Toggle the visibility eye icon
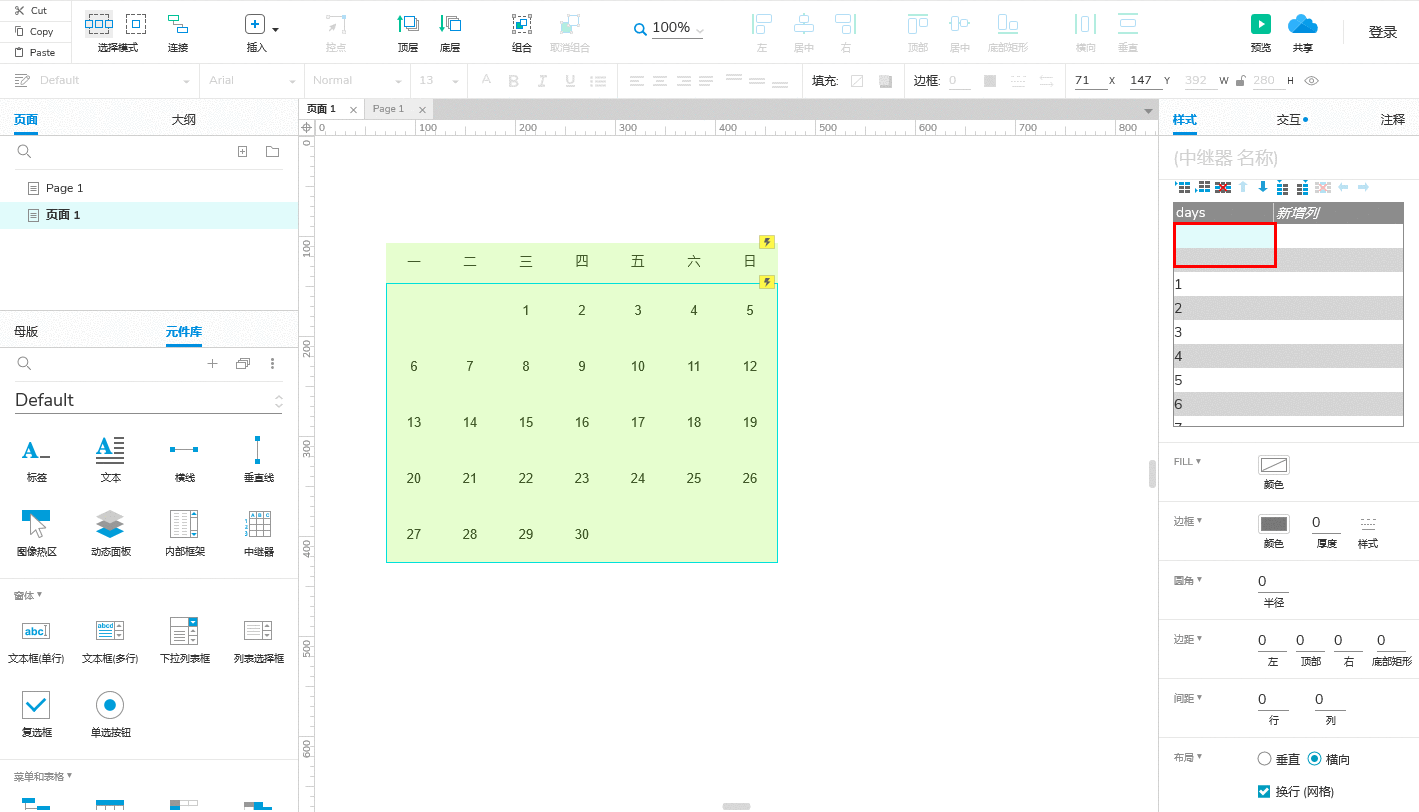The width and height of the screenshot is (1419, 812). pos(1311,81)
